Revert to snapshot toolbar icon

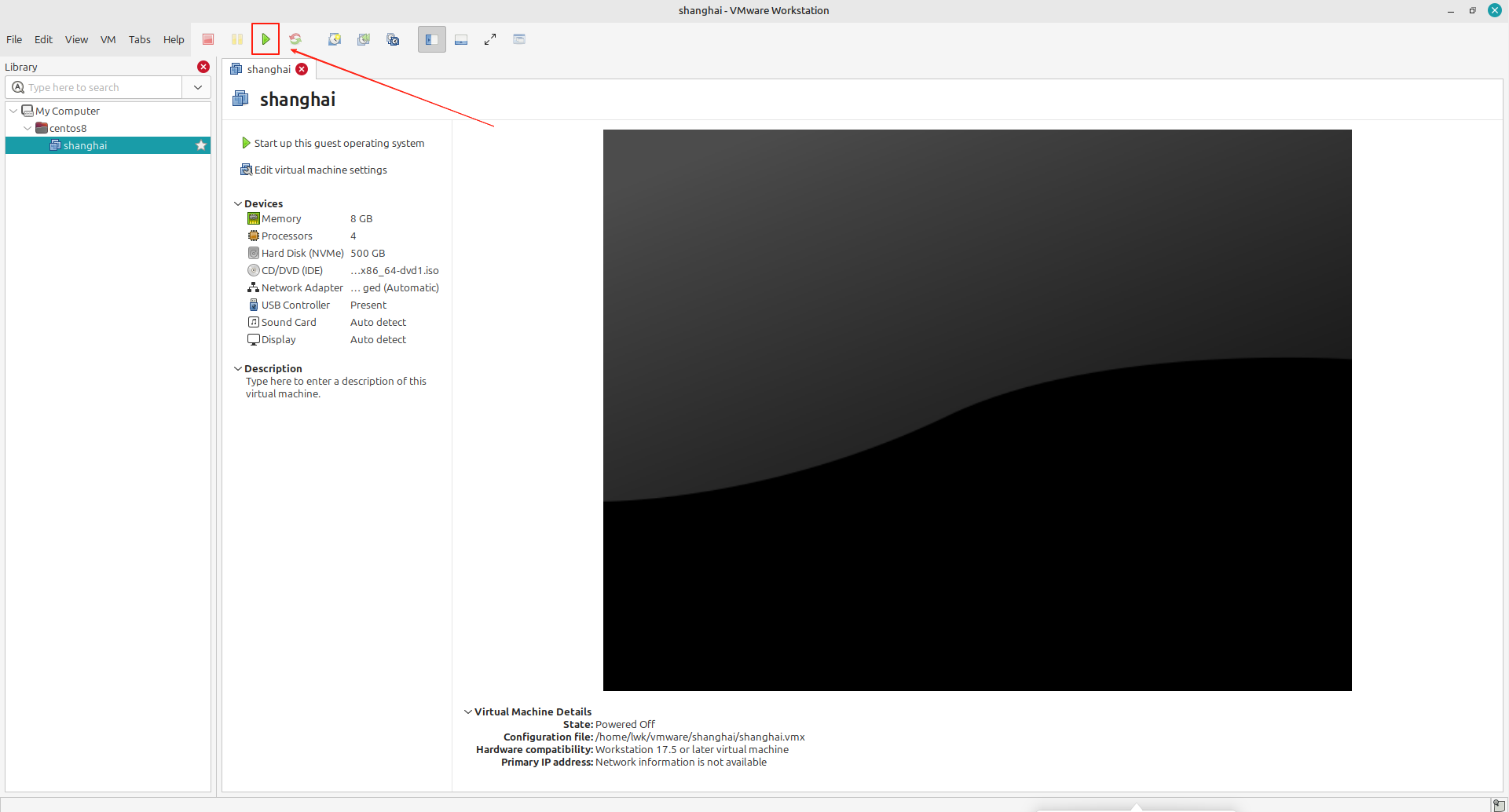364,39
